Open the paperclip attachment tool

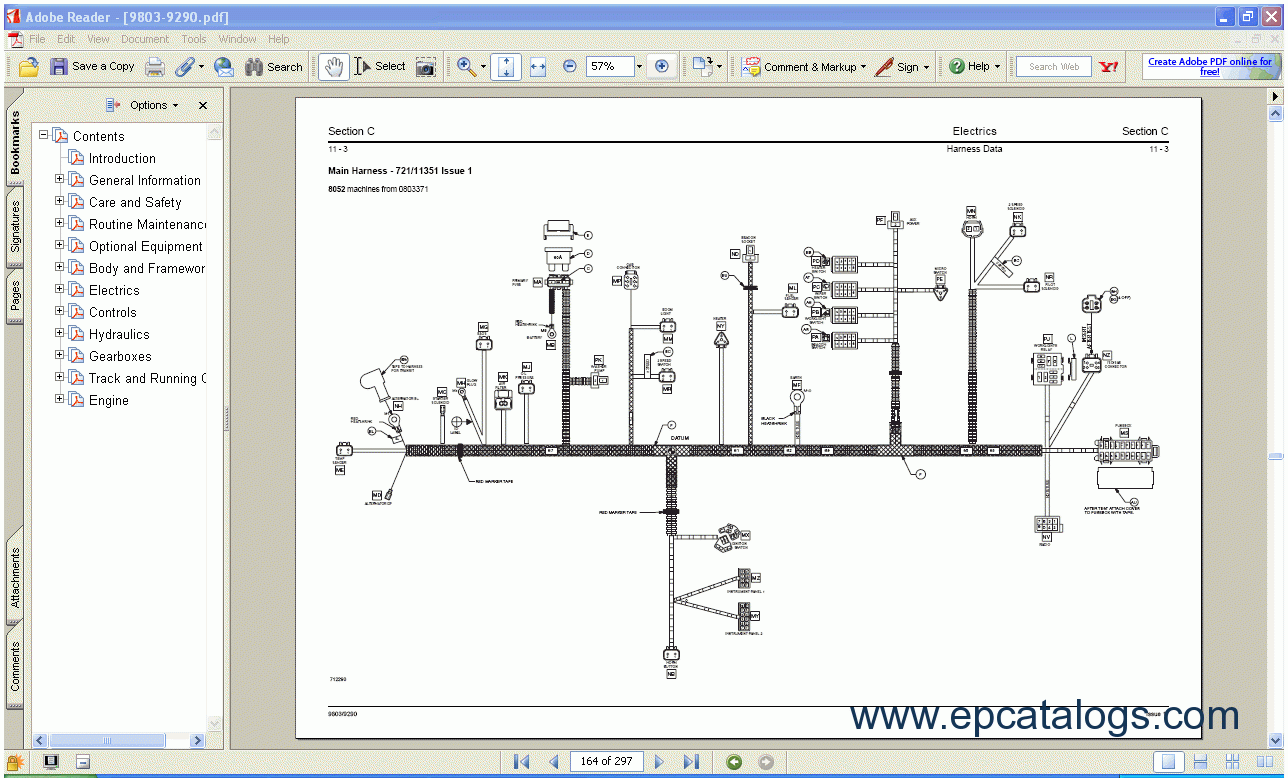click(x=184, y=67)
